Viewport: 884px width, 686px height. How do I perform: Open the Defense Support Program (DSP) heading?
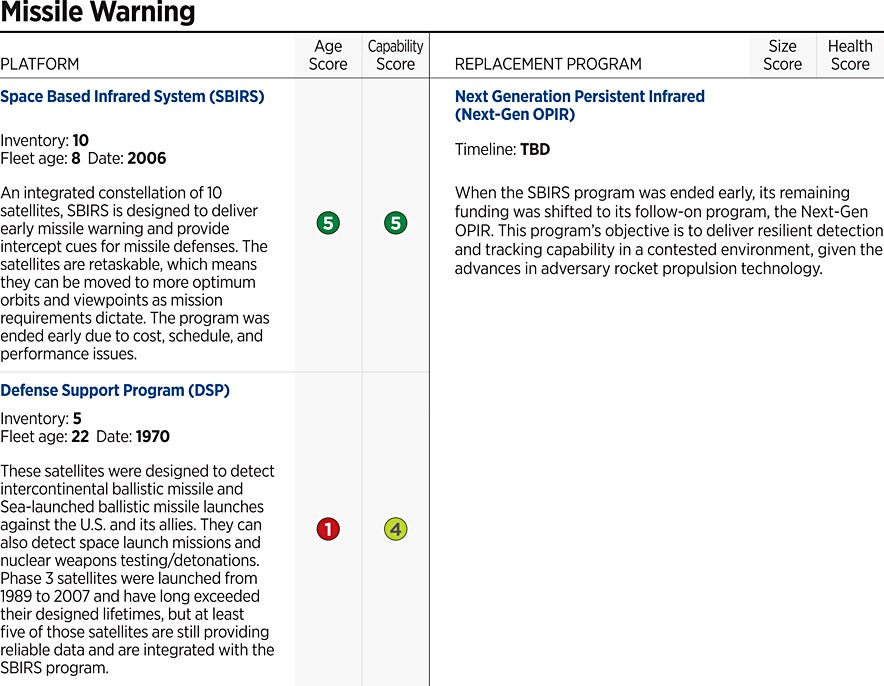pyautogui.click(x=115, y=390)
